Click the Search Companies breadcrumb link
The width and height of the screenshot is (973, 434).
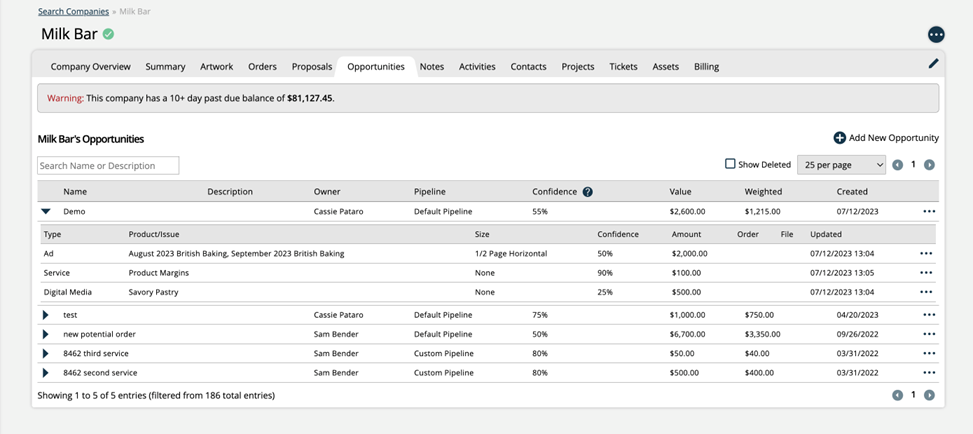coord(73,11)
